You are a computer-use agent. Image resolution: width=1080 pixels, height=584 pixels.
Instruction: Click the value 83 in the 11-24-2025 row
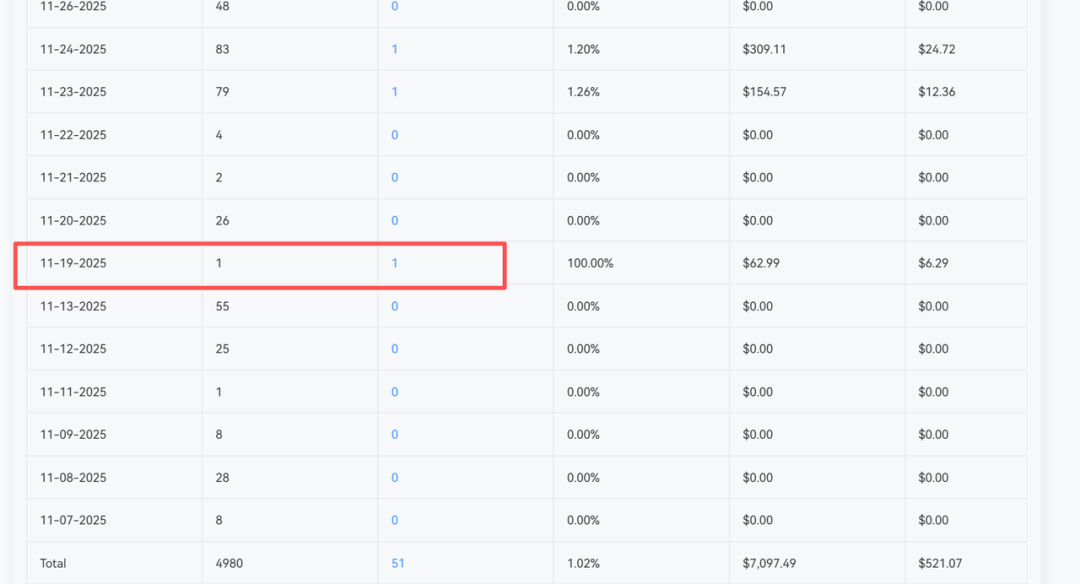tap(222, 50)
